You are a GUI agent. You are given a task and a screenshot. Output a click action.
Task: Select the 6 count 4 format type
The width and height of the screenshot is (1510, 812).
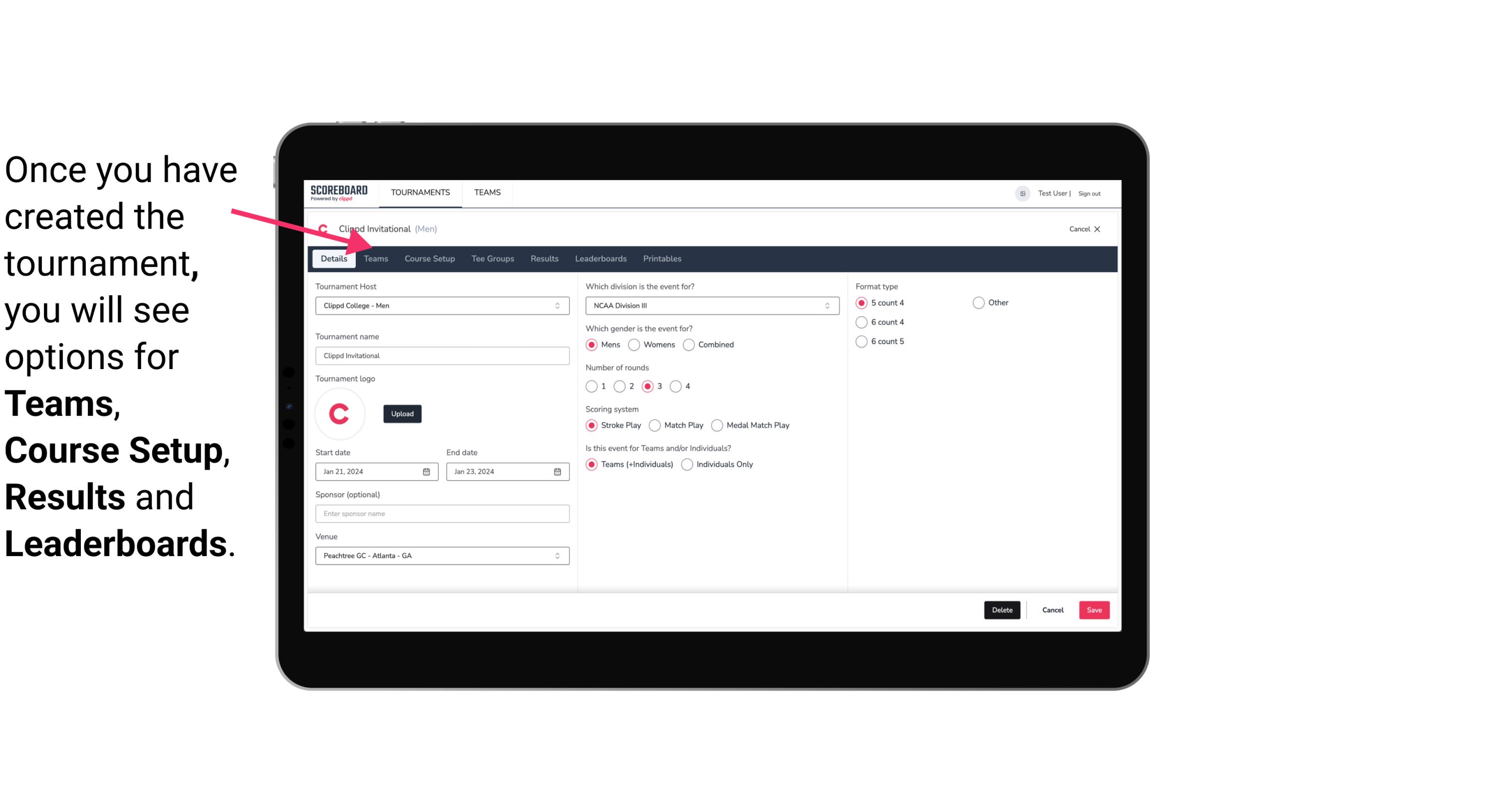862,322
